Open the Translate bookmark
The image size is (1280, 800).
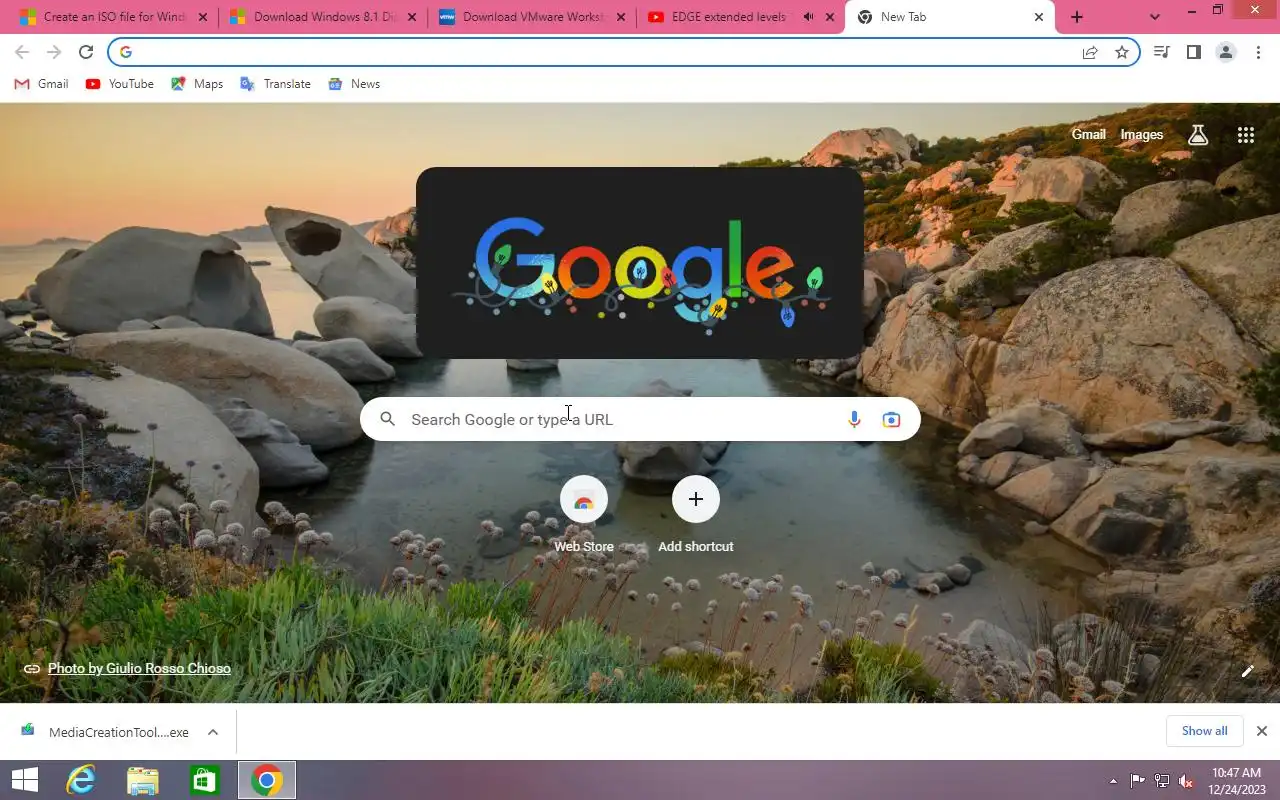click(x=275, y=84)
